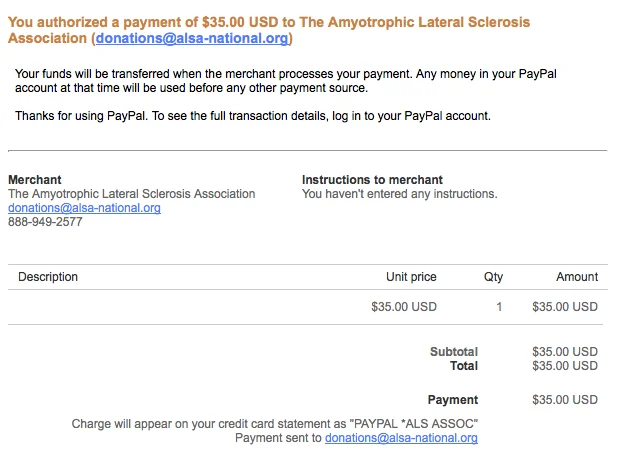Click the unit price value in the item row

404,307
